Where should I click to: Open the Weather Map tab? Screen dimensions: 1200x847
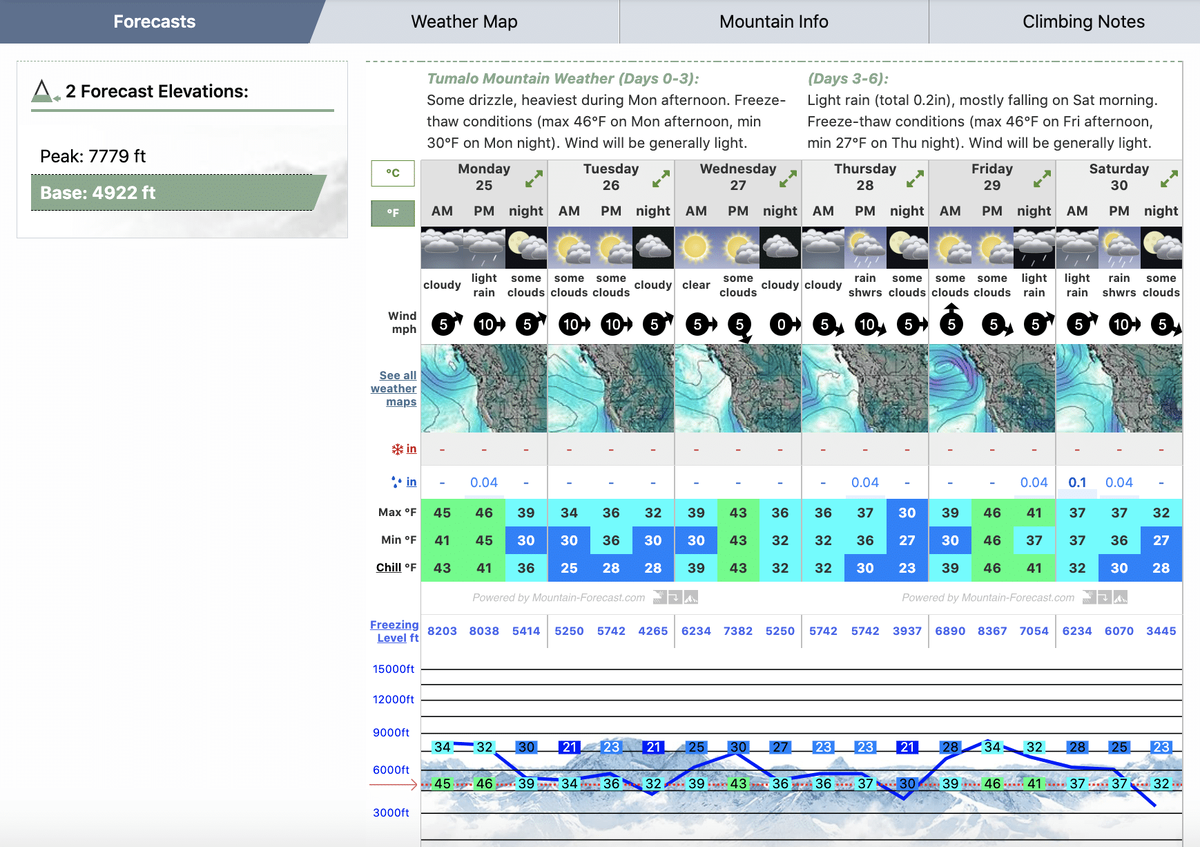[x=464, y=21]
